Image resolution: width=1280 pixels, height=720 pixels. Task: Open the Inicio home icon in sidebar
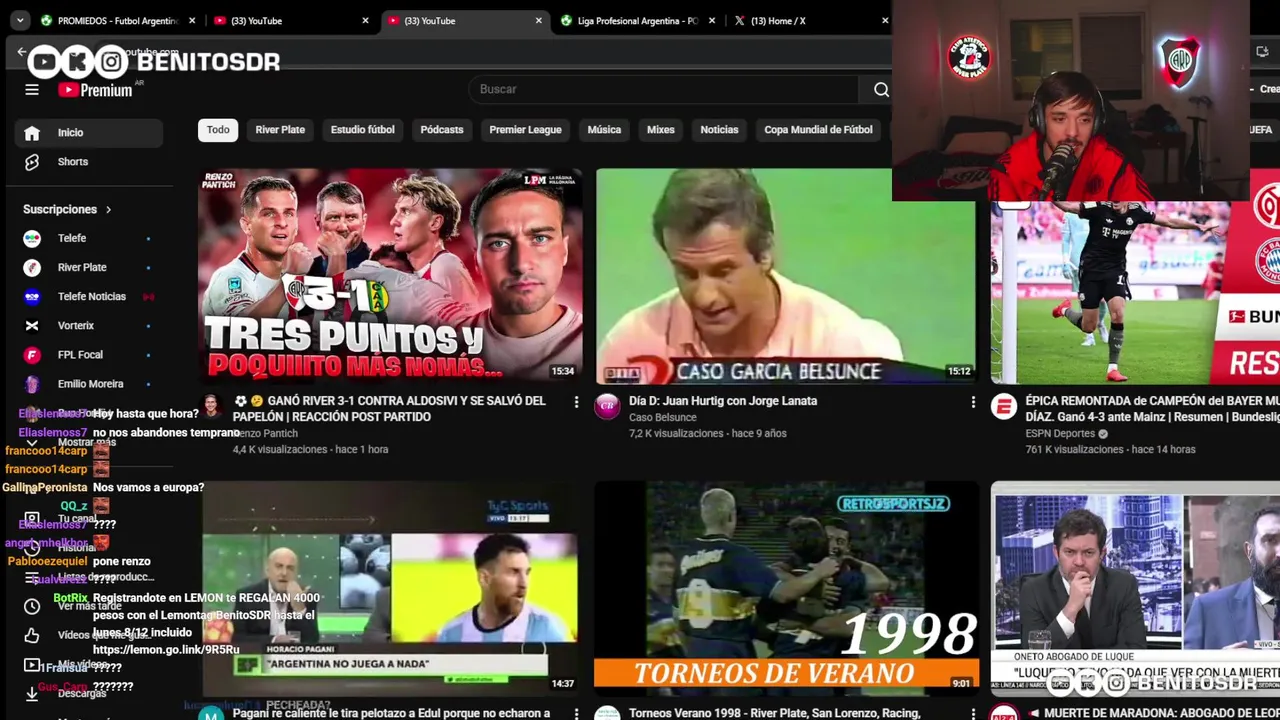[x=32, y=133]
